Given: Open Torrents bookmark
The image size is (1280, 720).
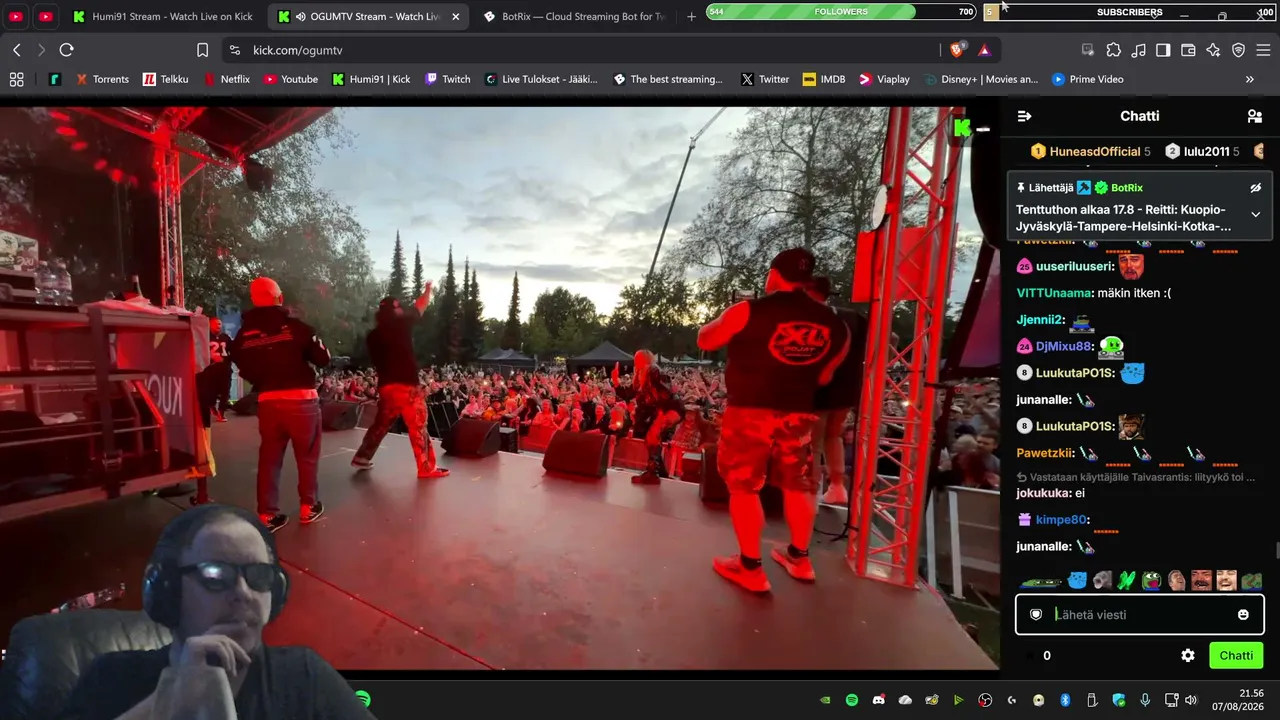Looking at the screenshot, I should (x=101, y=79).
